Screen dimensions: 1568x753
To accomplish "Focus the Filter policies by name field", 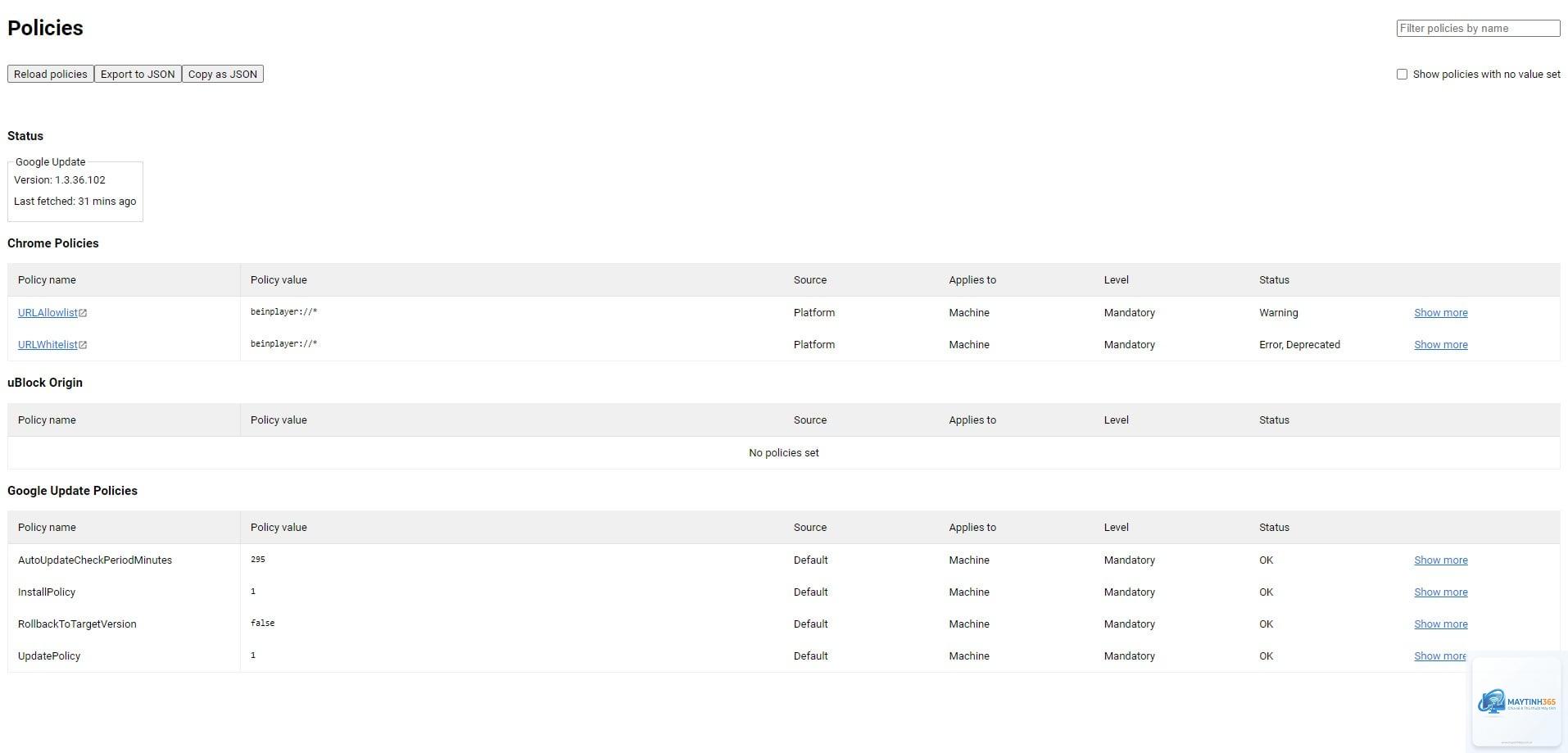I will tap(1478, 28).
